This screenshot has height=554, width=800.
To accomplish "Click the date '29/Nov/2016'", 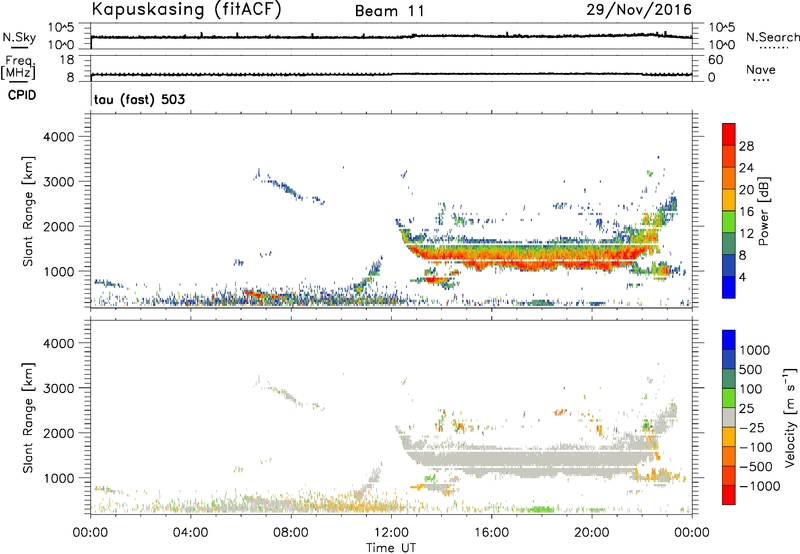I will tap(639, 10).
